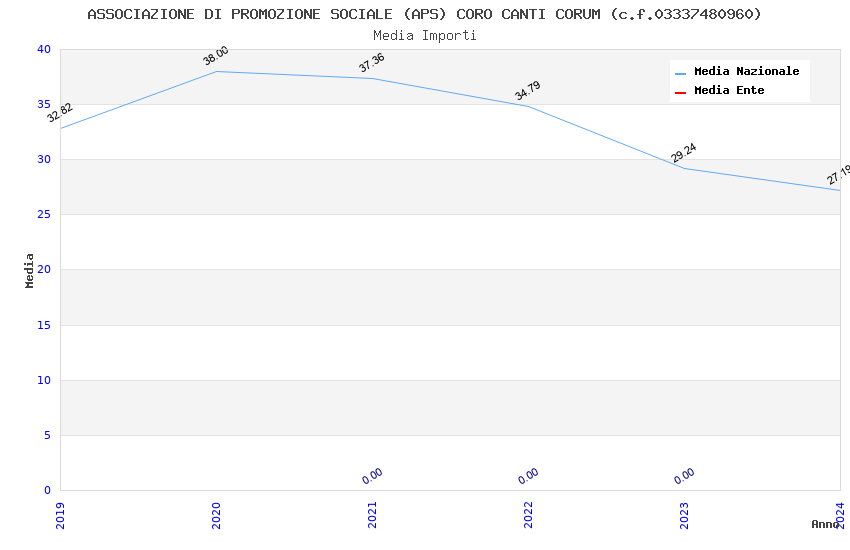Click the Media Importi subtitle
850x550 pixels.
pos(424,35)
